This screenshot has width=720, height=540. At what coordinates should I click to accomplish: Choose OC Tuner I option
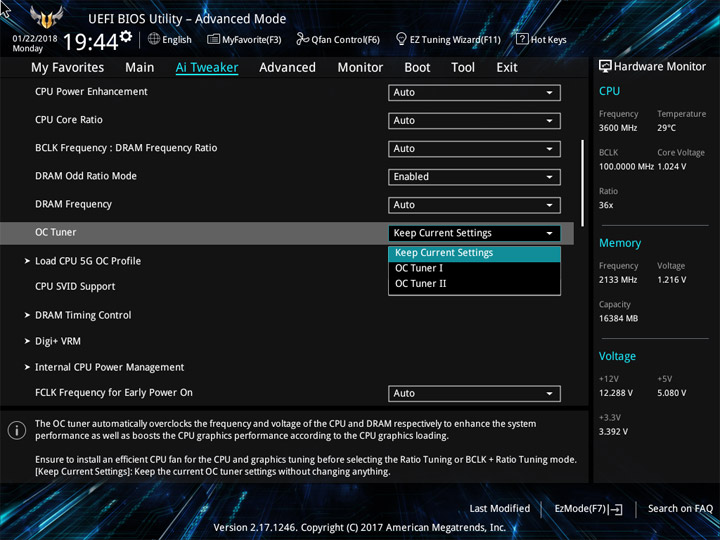pos(474,268)
